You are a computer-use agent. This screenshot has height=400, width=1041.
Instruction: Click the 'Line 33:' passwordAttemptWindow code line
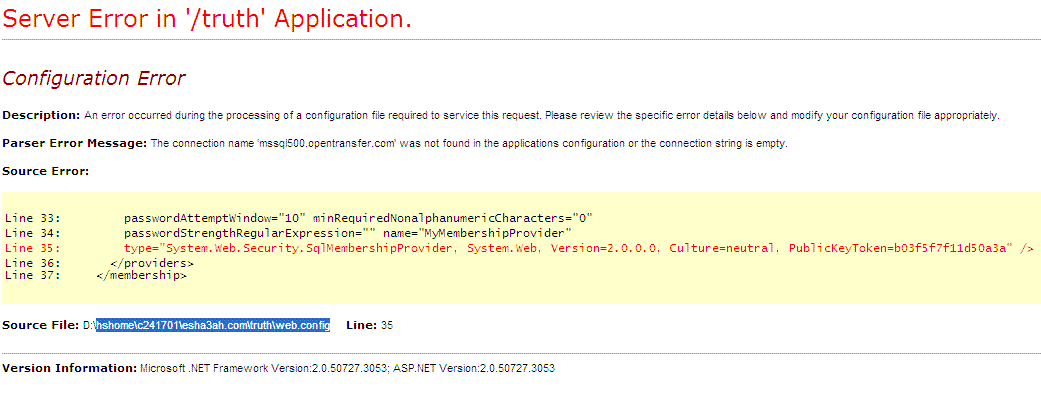coord(298,217)
